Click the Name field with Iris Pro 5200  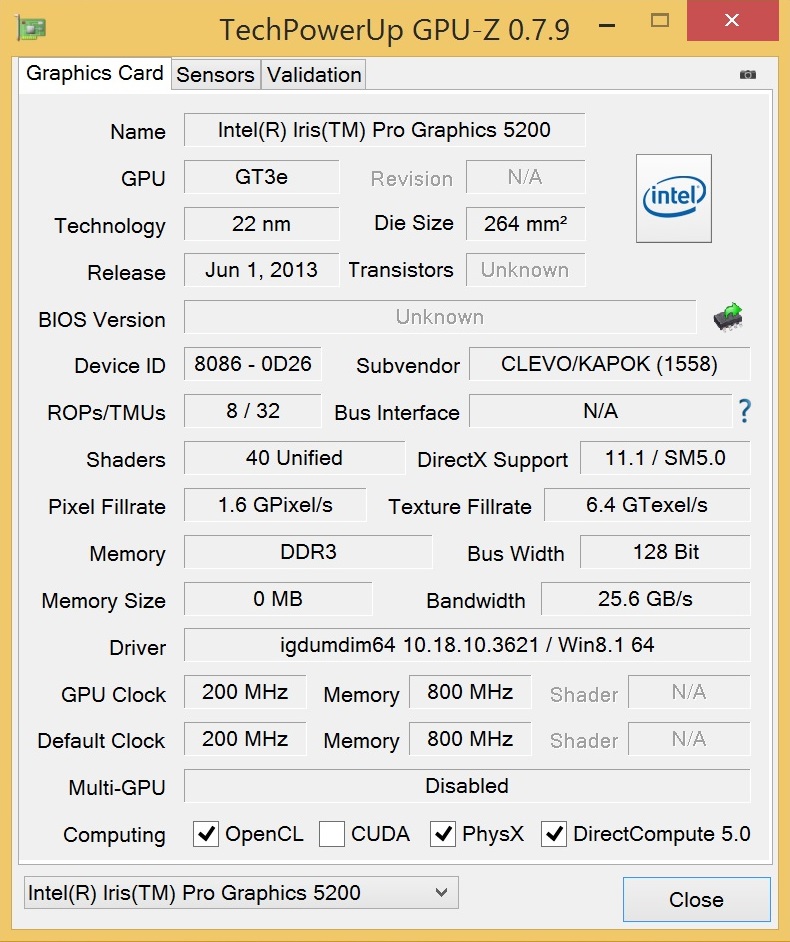(x=384, y=130)
